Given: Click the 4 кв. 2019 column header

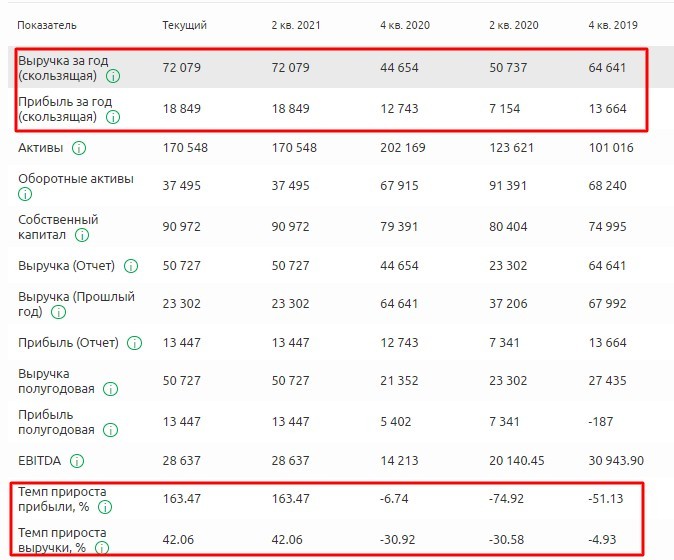Looking at the screenshot, I should [x=613, y=24].
